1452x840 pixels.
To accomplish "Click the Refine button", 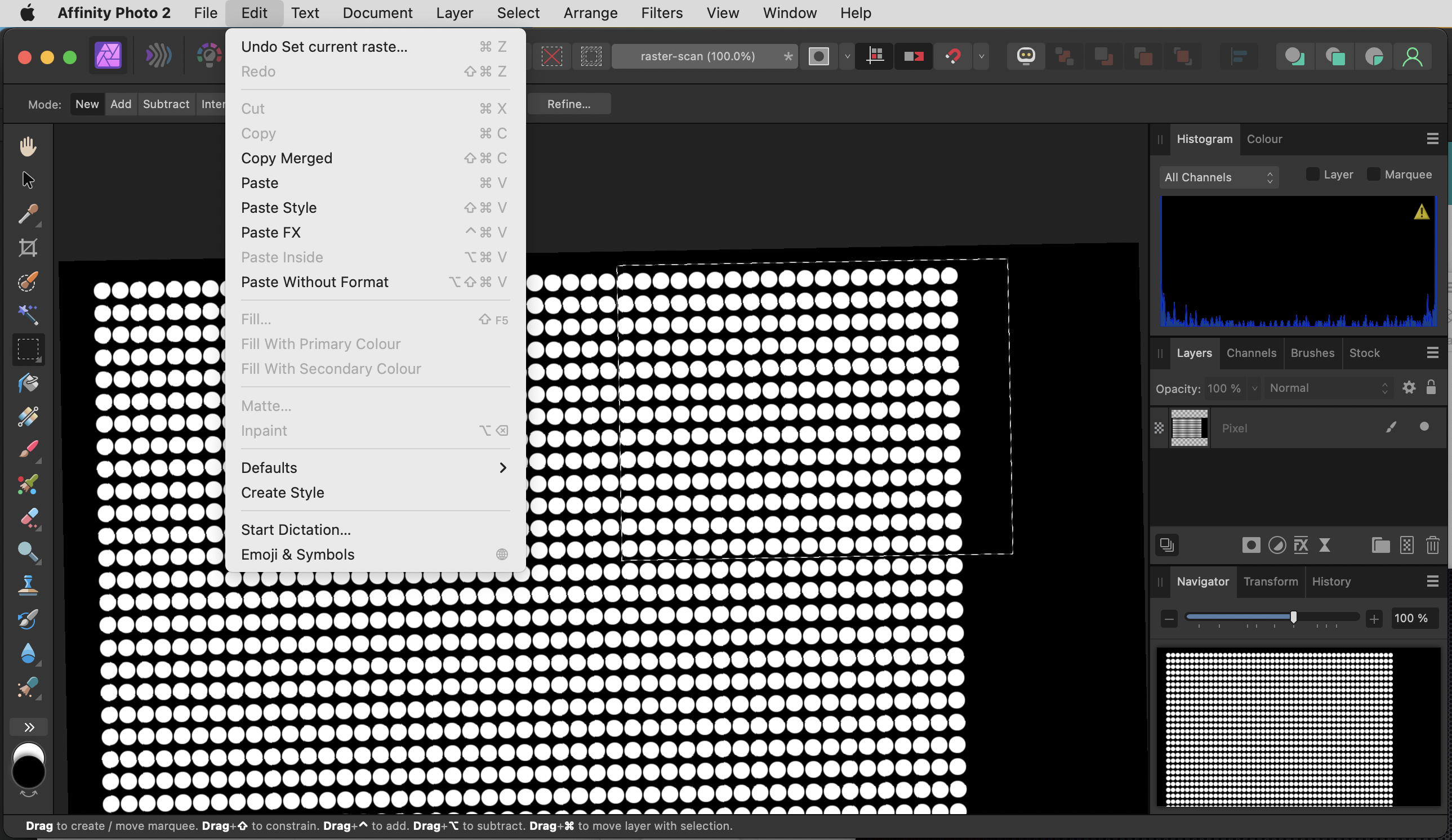I will click(569, 104).
